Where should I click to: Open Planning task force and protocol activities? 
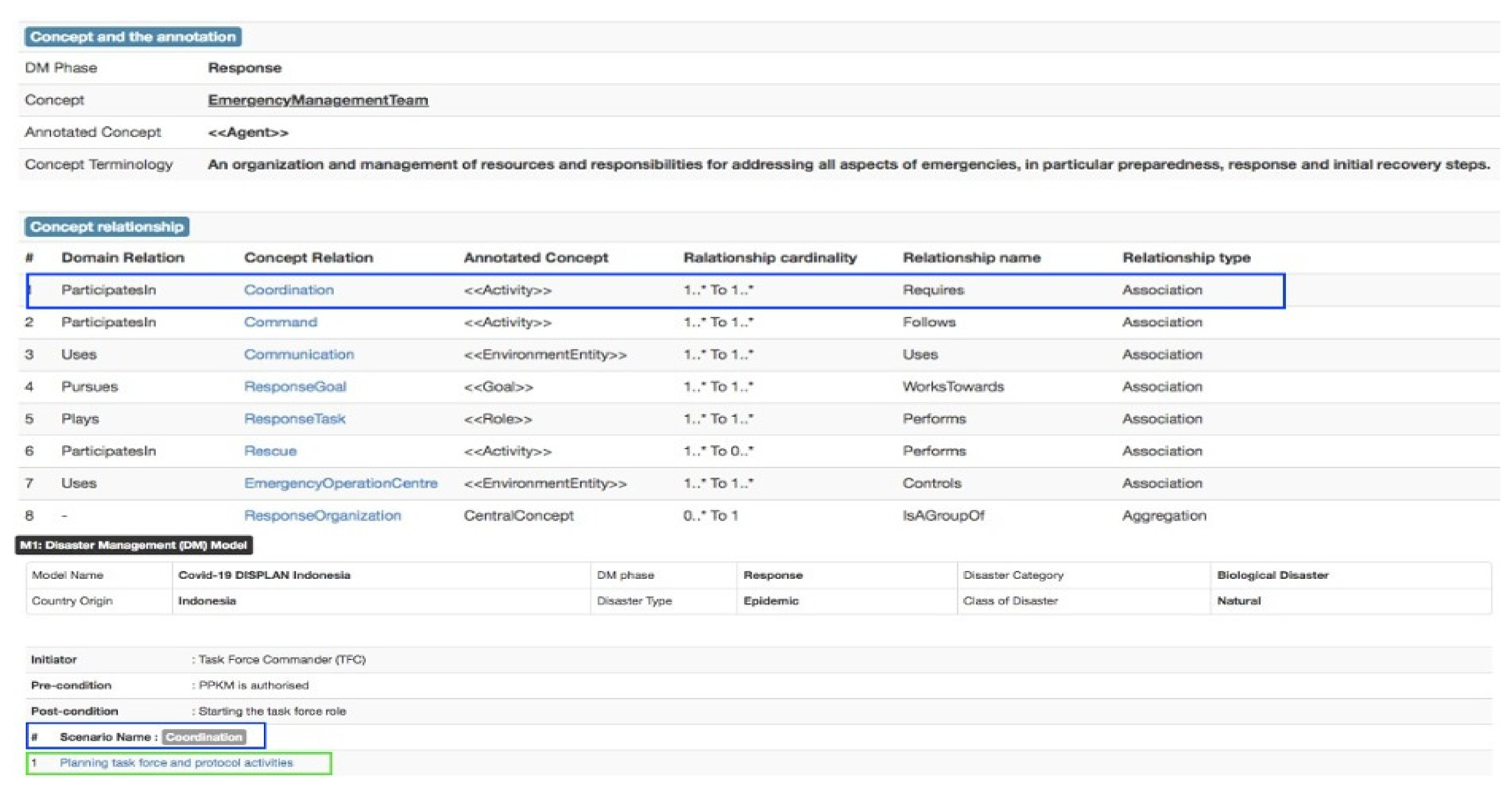tap(176, 763)
